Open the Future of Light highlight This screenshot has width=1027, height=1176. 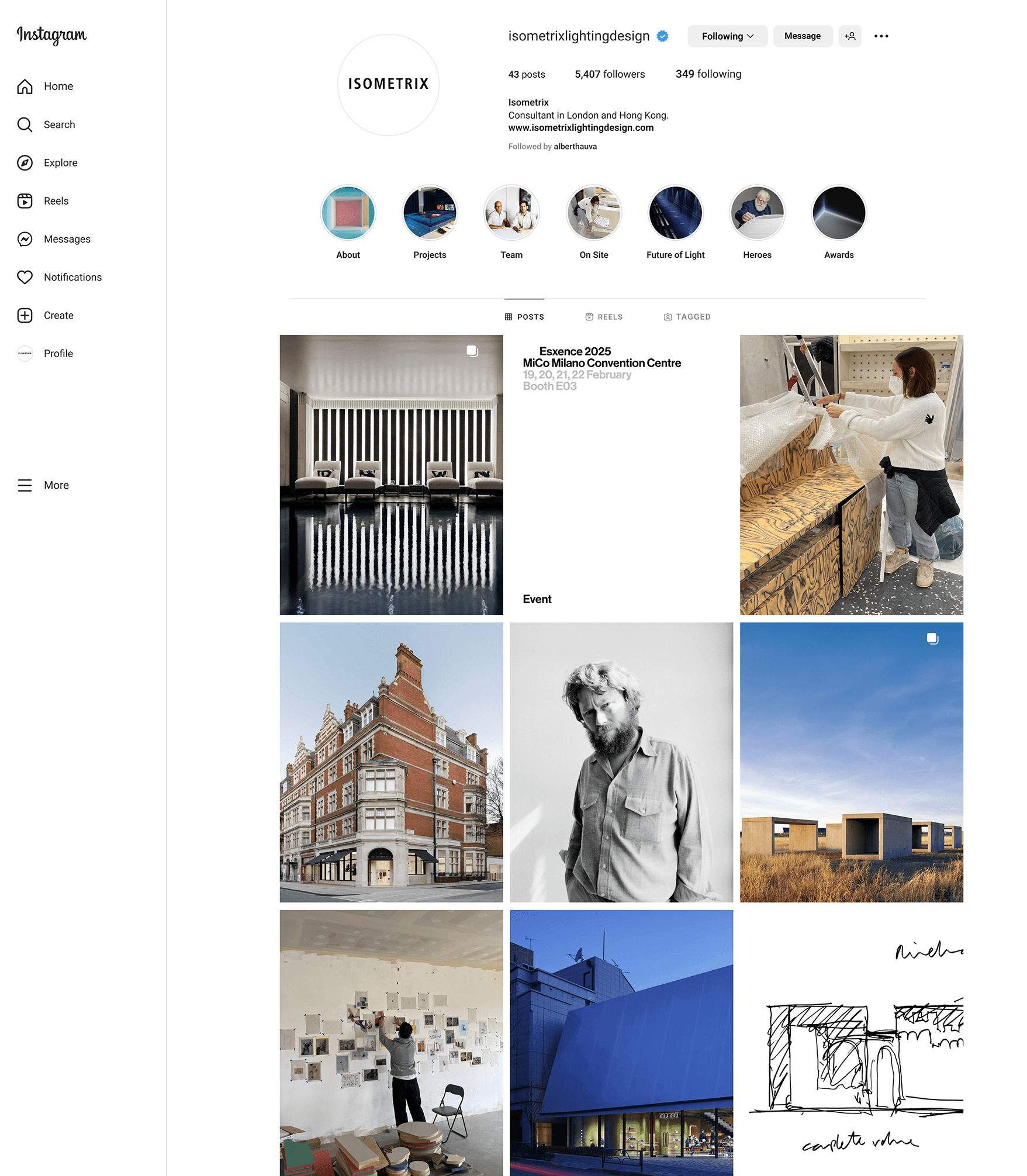[676, 213]
